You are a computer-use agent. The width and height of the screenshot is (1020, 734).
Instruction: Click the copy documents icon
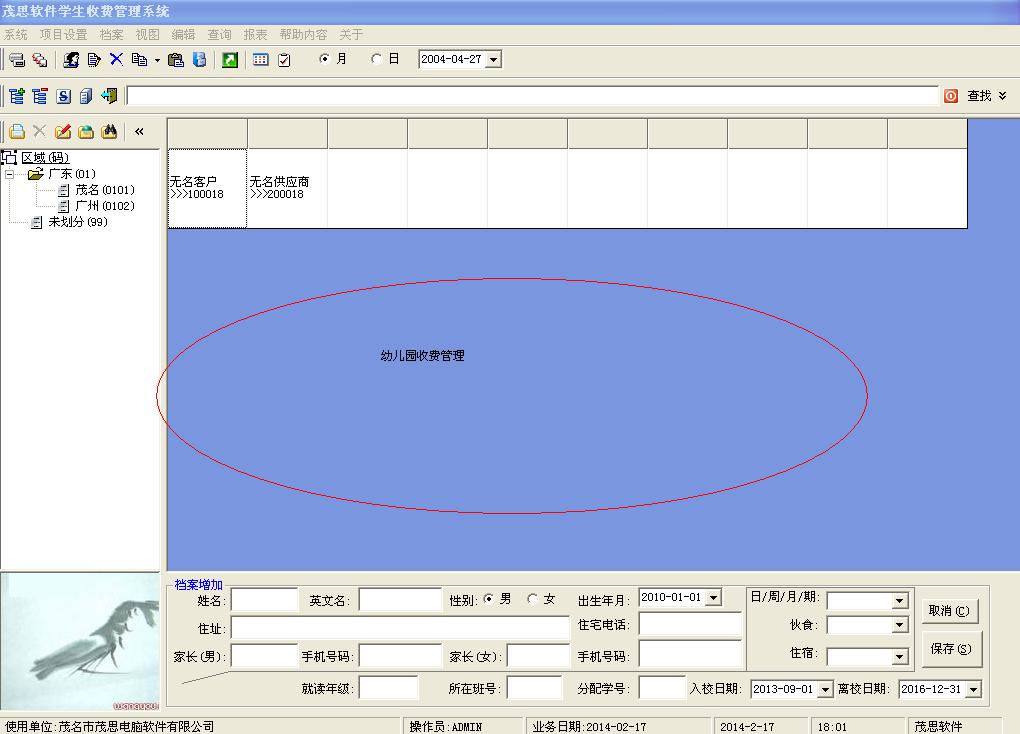tap(139, 60)
